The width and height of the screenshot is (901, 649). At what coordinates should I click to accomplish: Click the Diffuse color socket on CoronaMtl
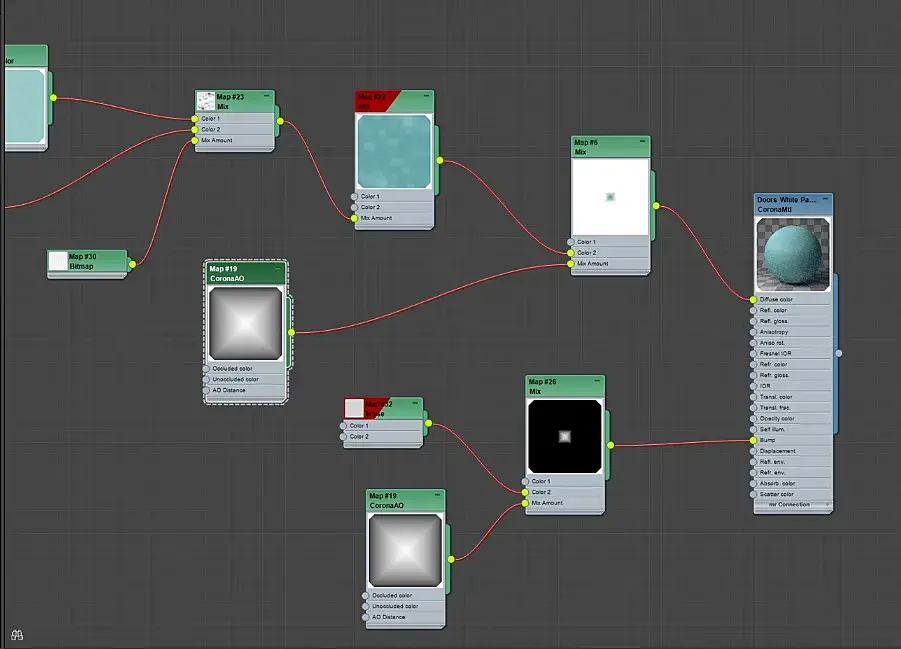click(753, 299)
